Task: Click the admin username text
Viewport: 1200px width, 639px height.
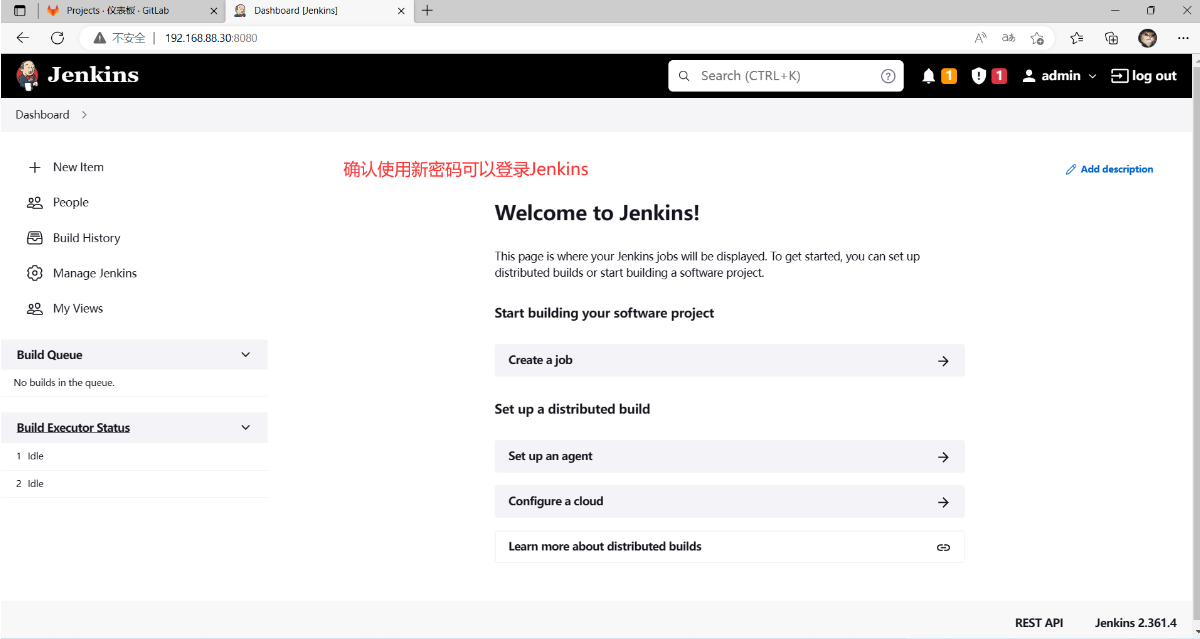Action: click(x=1061, y=76)
